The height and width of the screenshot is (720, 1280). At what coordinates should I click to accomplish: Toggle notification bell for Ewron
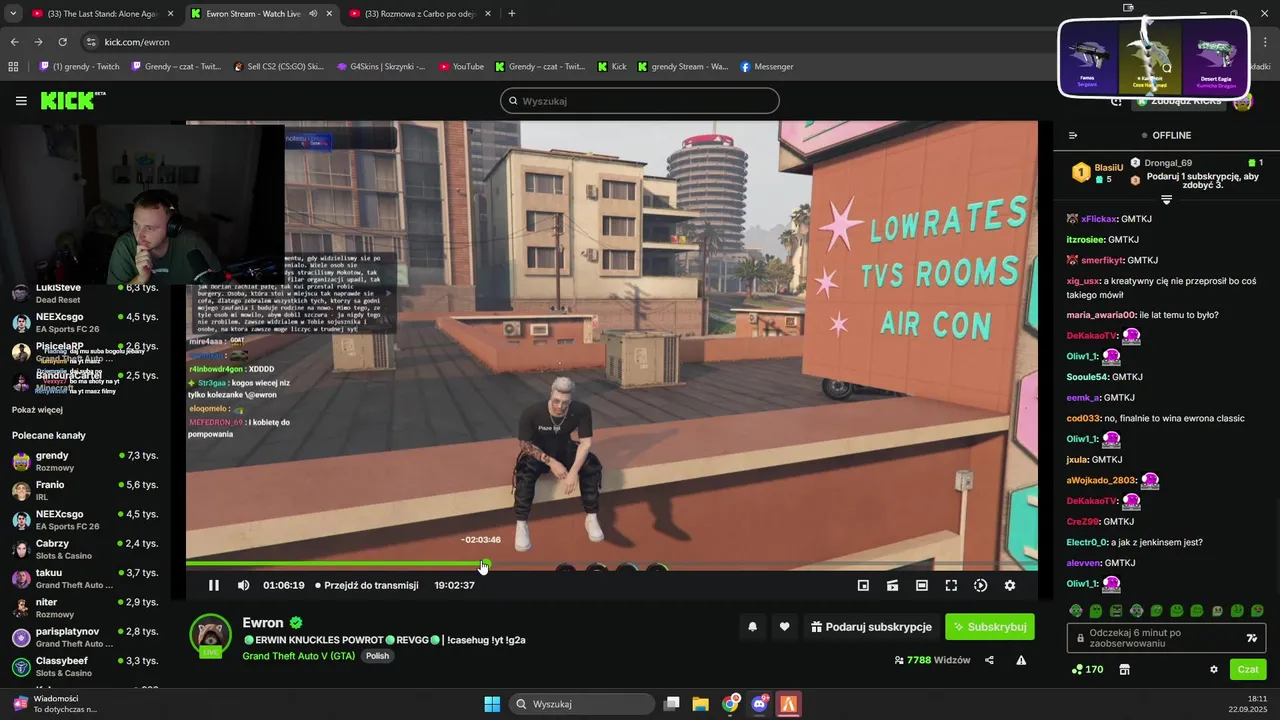coord(752,627)
